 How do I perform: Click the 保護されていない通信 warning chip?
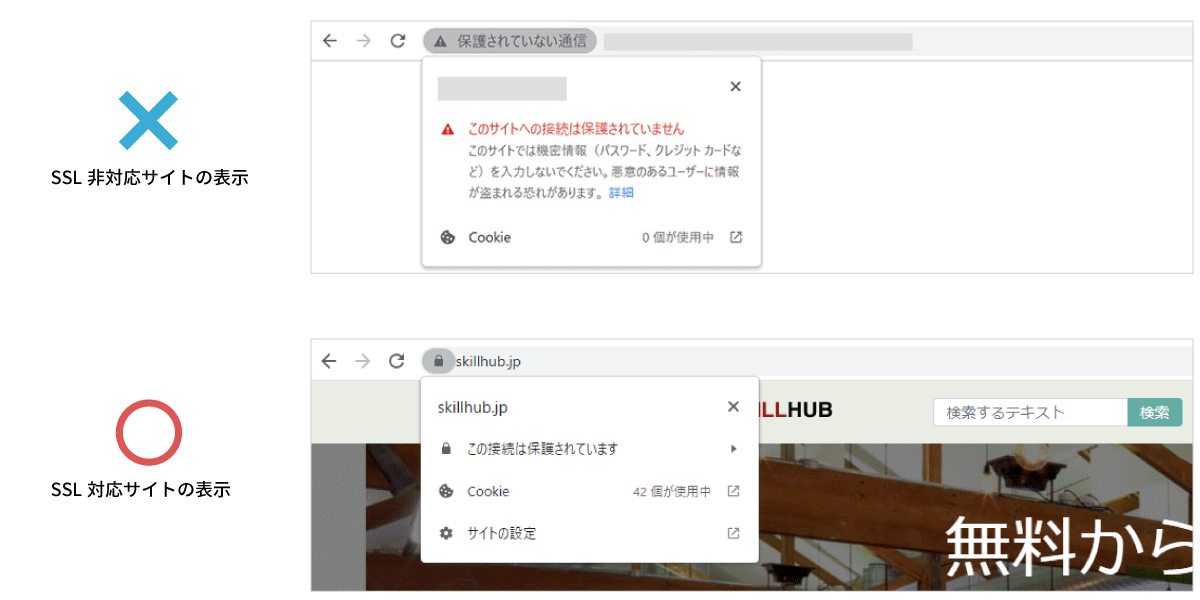pos(510,41)
